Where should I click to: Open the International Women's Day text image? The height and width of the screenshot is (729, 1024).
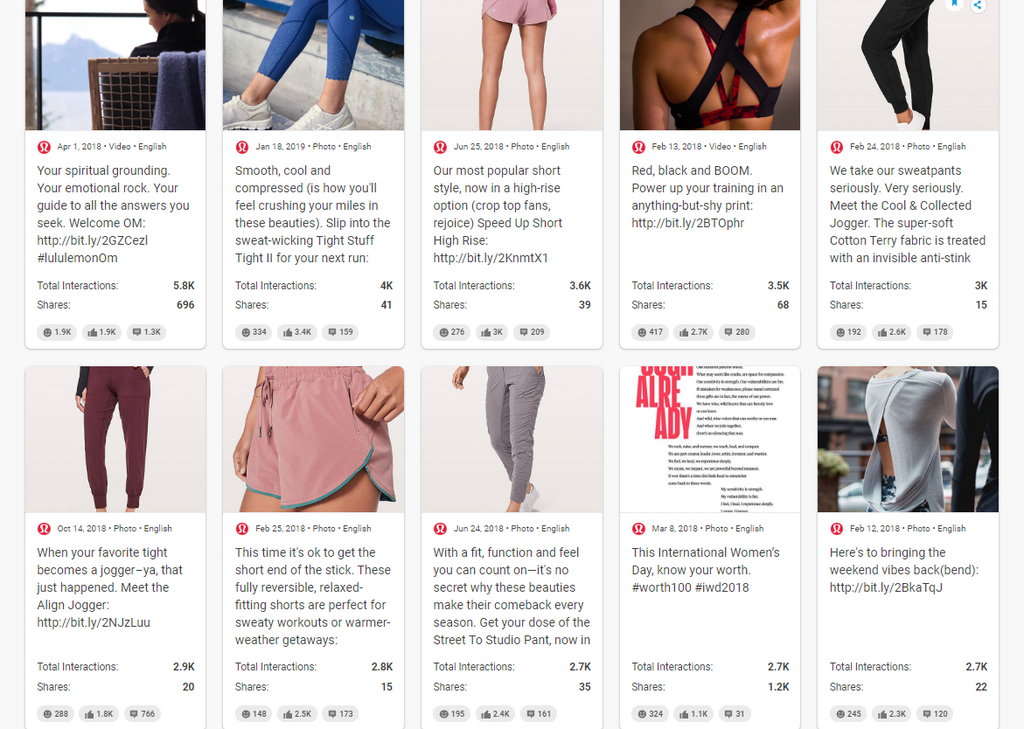710,439
